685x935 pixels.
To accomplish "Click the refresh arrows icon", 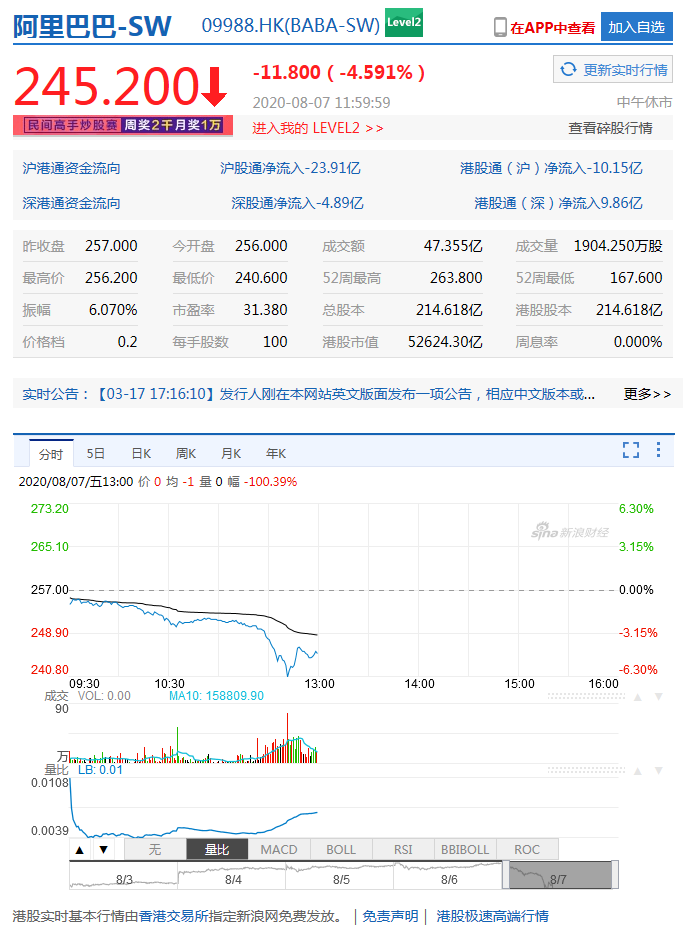I will click(568, 69).
